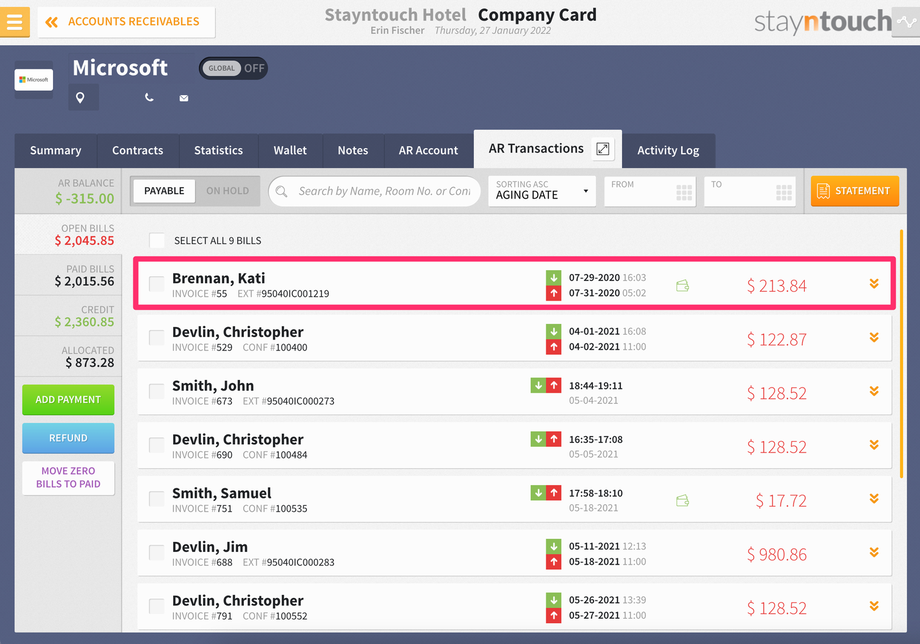Click red departure icon on Smith, John row

pyautogui.click(x=553, y=385)
